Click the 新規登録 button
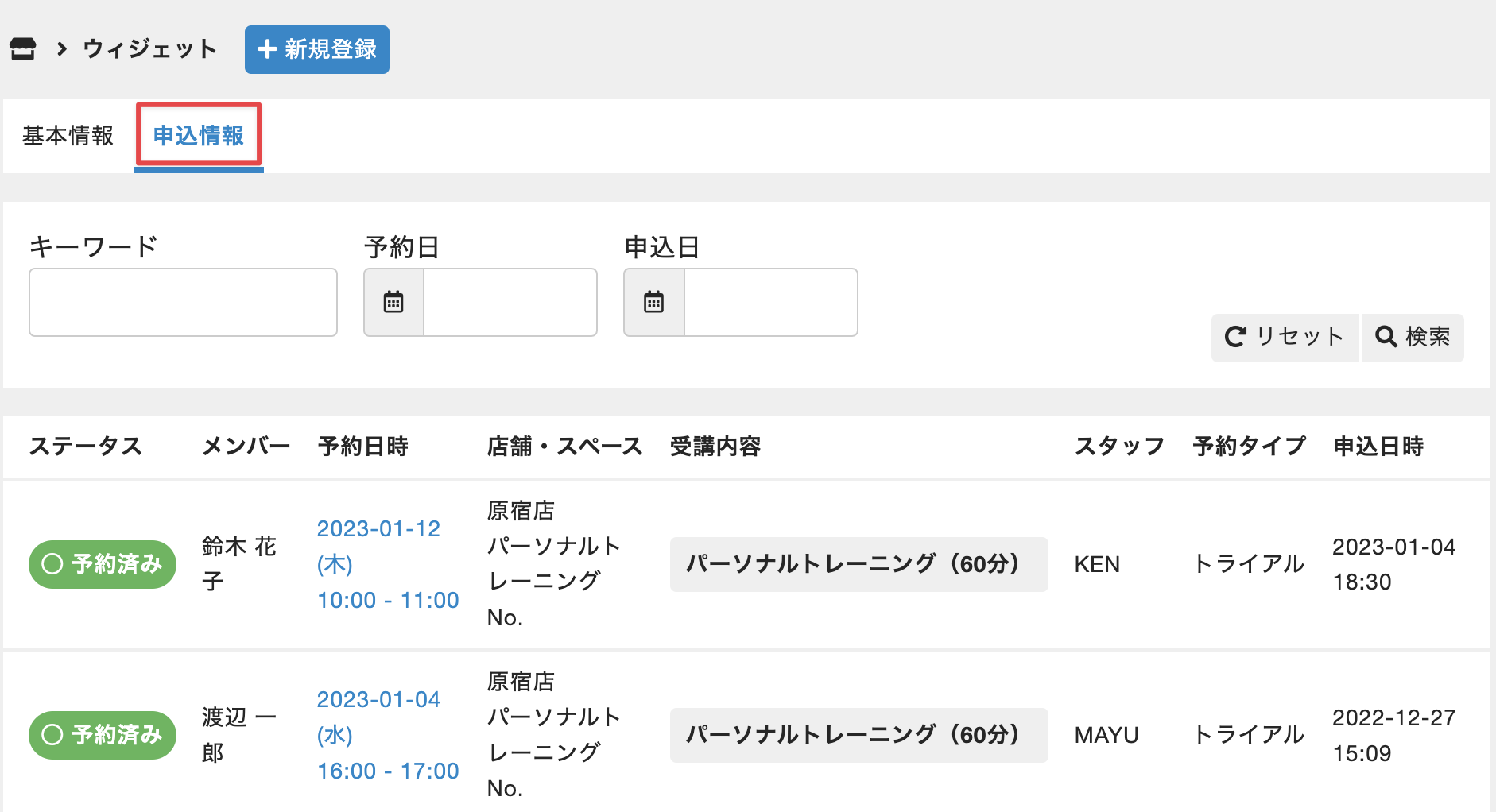This screenshot has width=1496, height=812. tap(317, 49)
